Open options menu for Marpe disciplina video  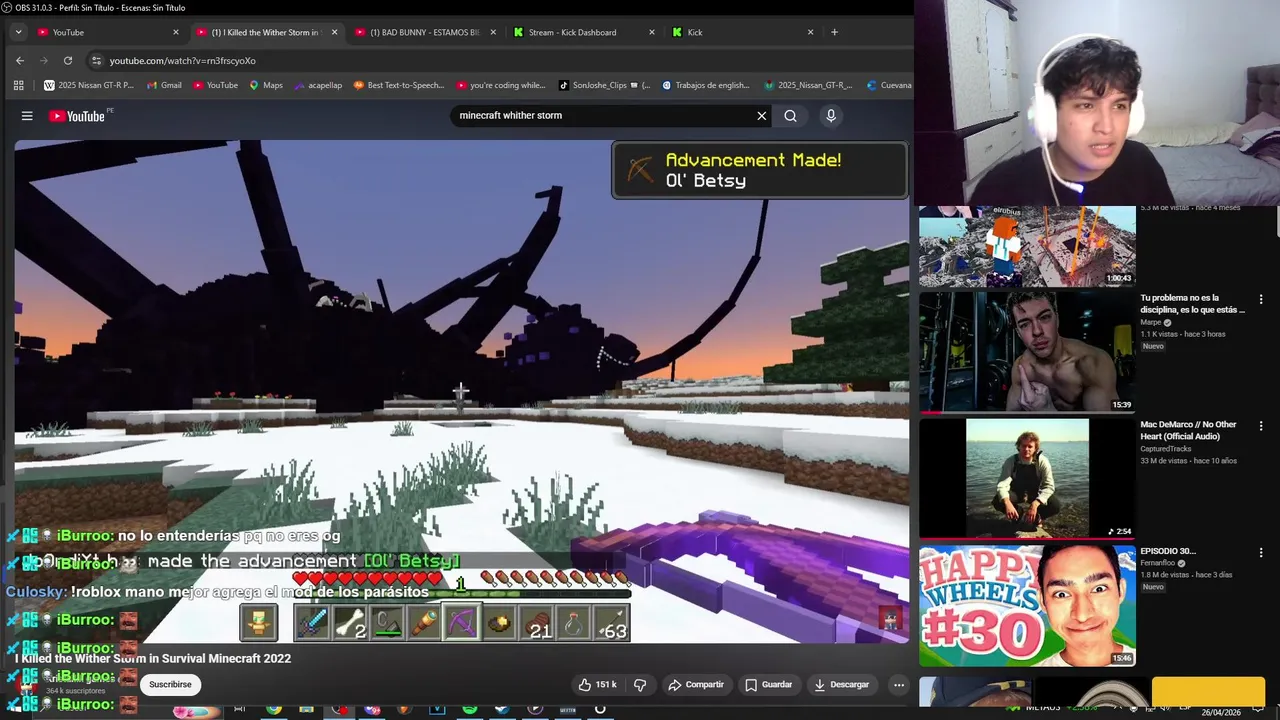click(x=1260, y=299)
